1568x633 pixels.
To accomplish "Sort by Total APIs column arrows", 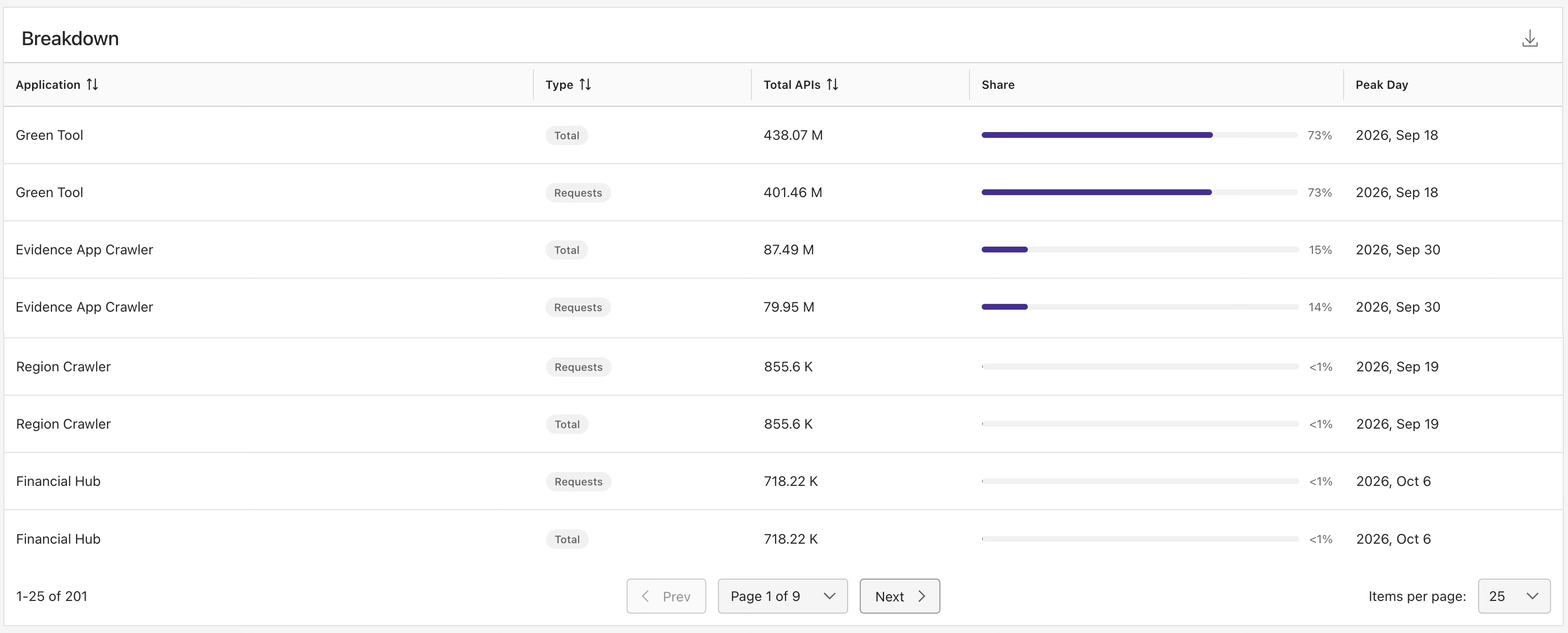I will point(832,84).
